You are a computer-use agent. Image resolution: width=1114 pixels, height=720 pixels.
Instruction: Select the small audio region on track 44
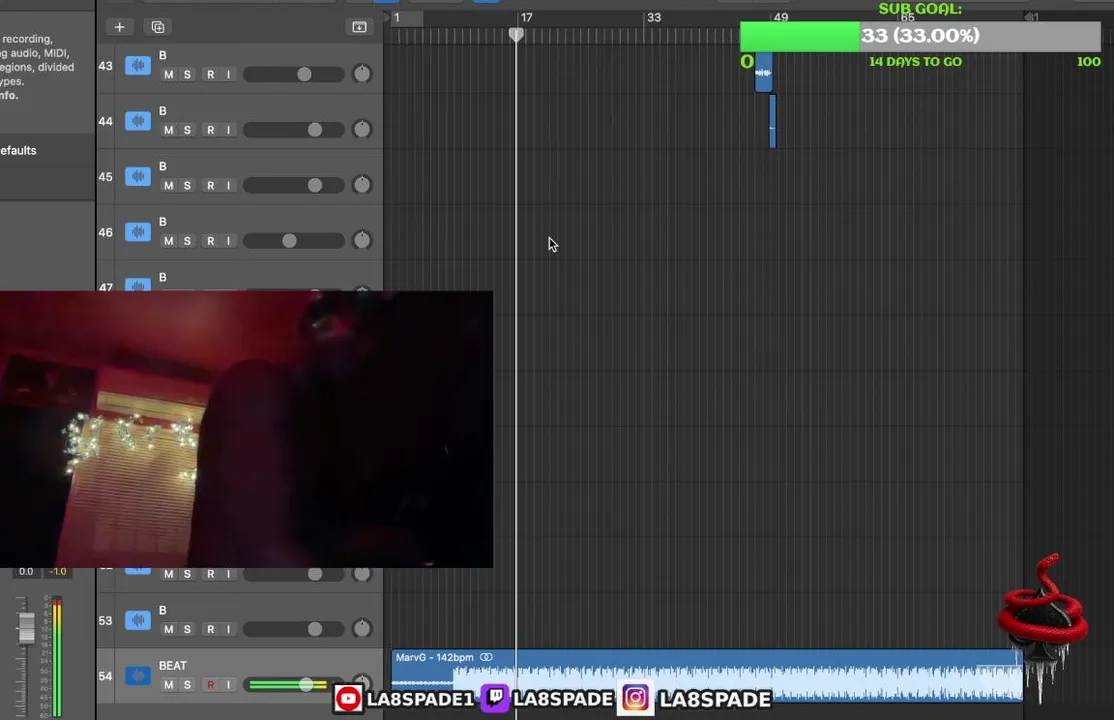point(772,121)
